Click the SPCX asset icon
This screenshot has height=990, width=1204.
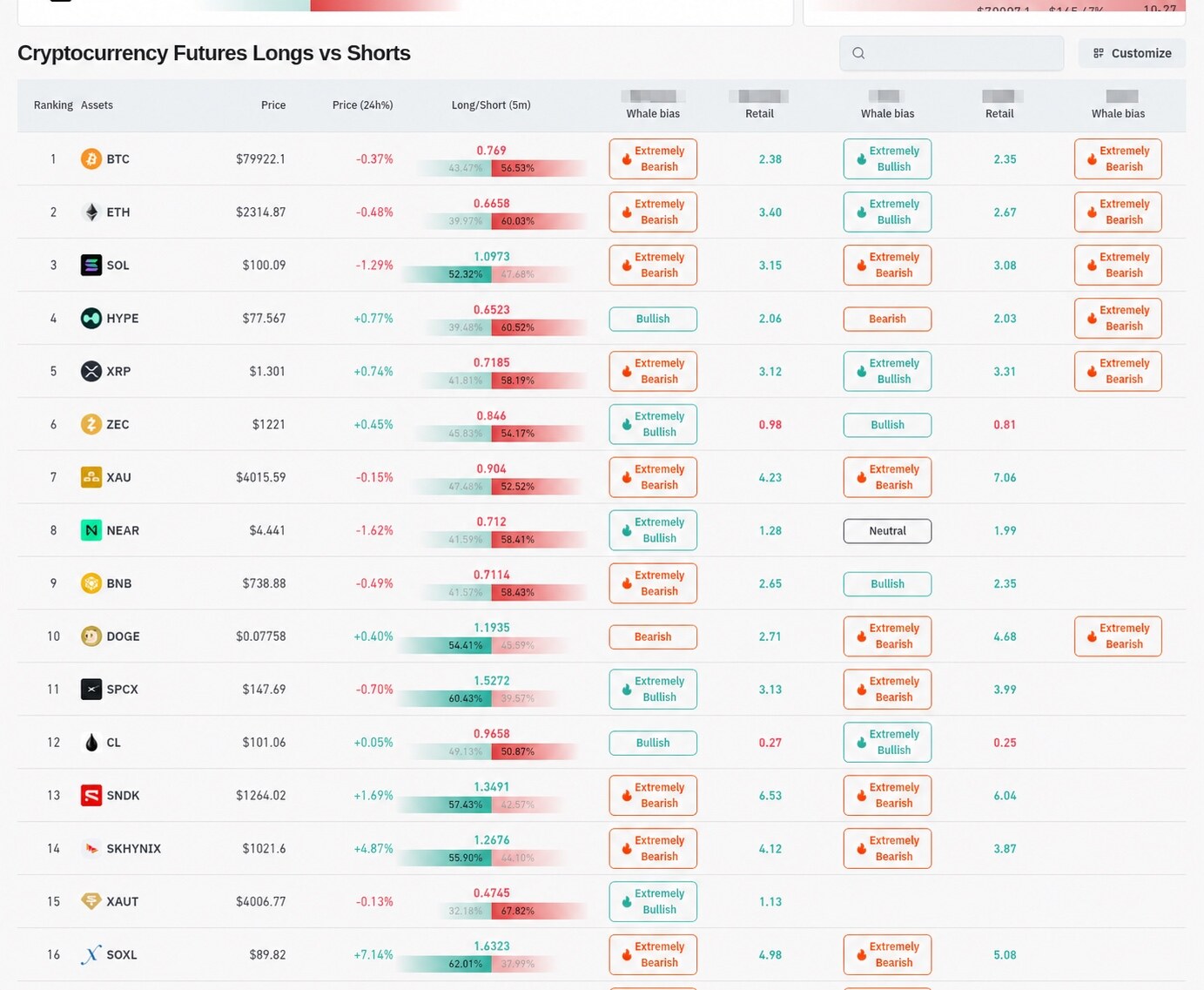pyautogui.click(x=91, y=689)
